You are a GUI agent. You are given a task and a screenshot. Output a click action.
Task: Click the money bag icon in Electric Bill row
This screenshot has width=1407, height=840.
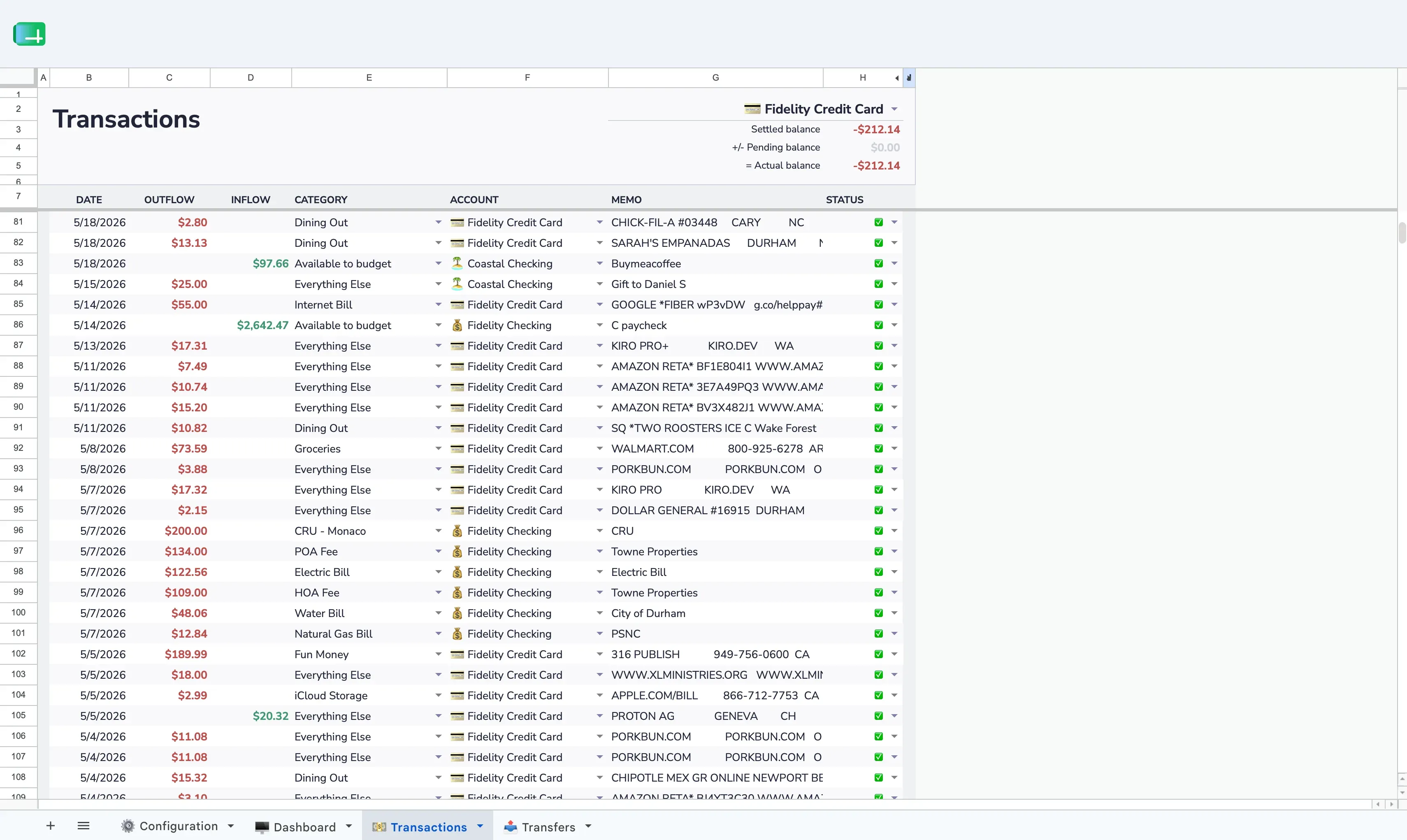tap(457, 572)
